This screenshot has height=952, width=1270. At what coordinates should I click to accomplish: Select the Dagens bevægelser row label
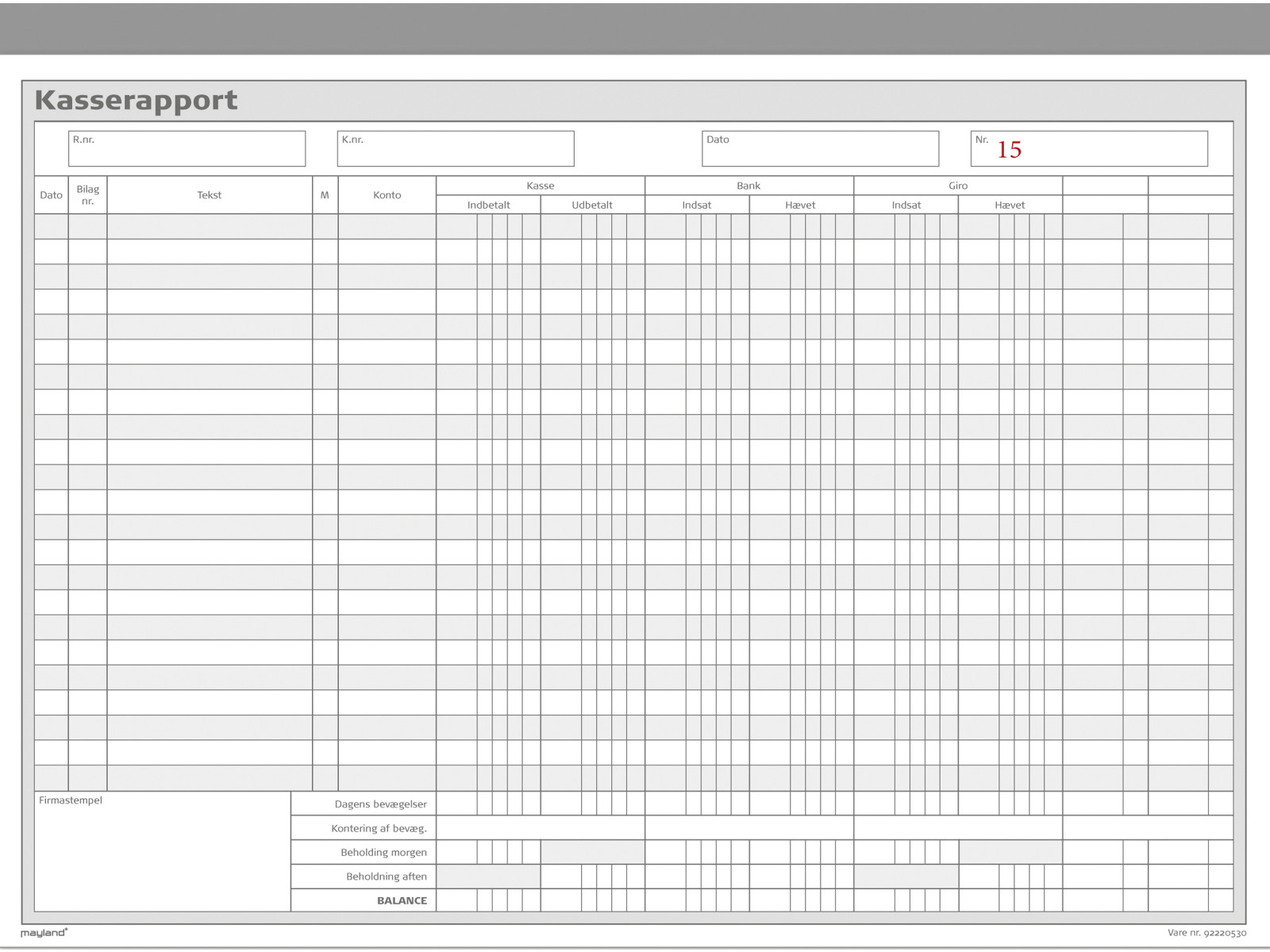[x=380, y=804]
